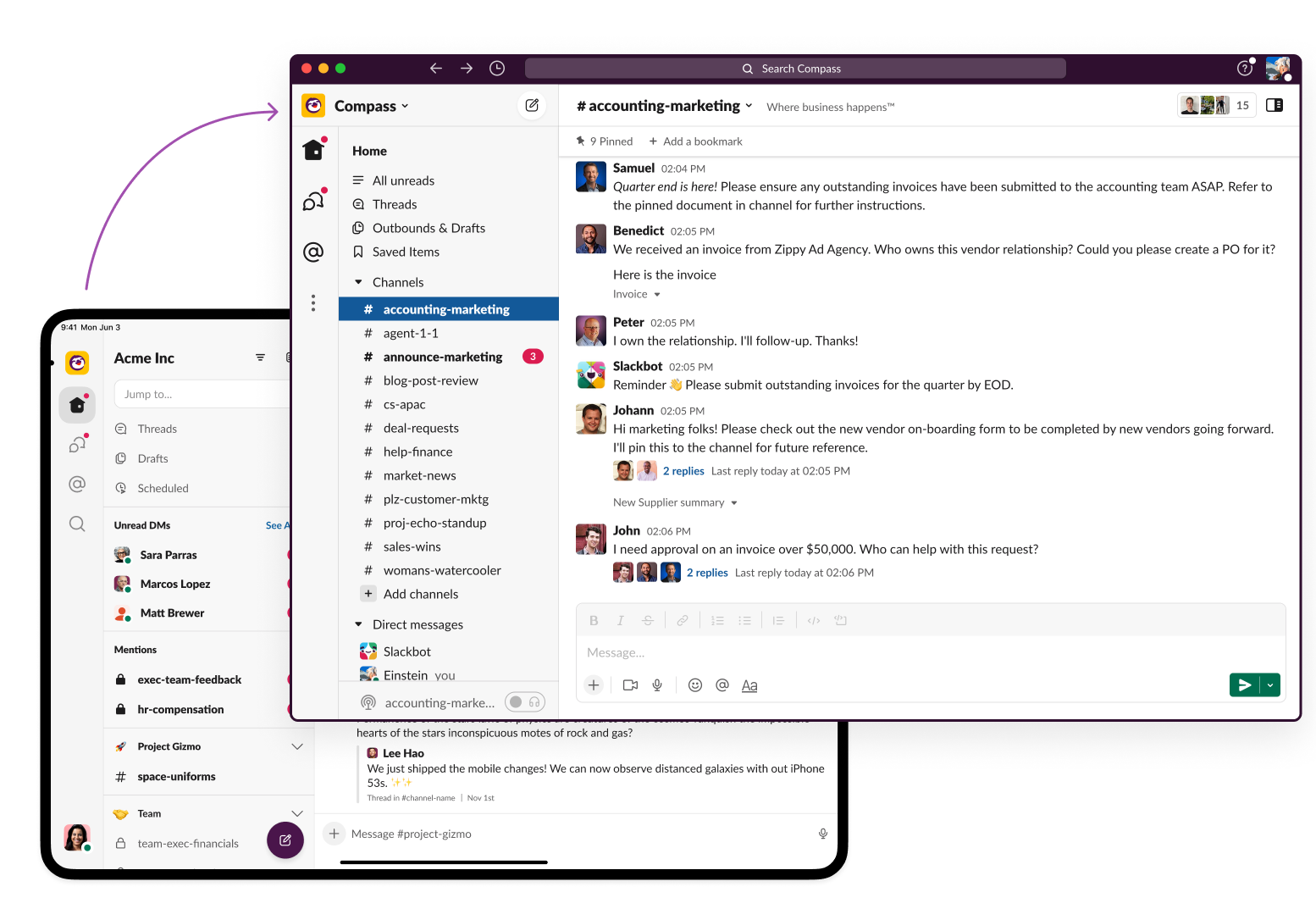Open the emoji picker in the message composer
The height and width of the screenshot is (920, 1316).
click(x=695, y=685)
